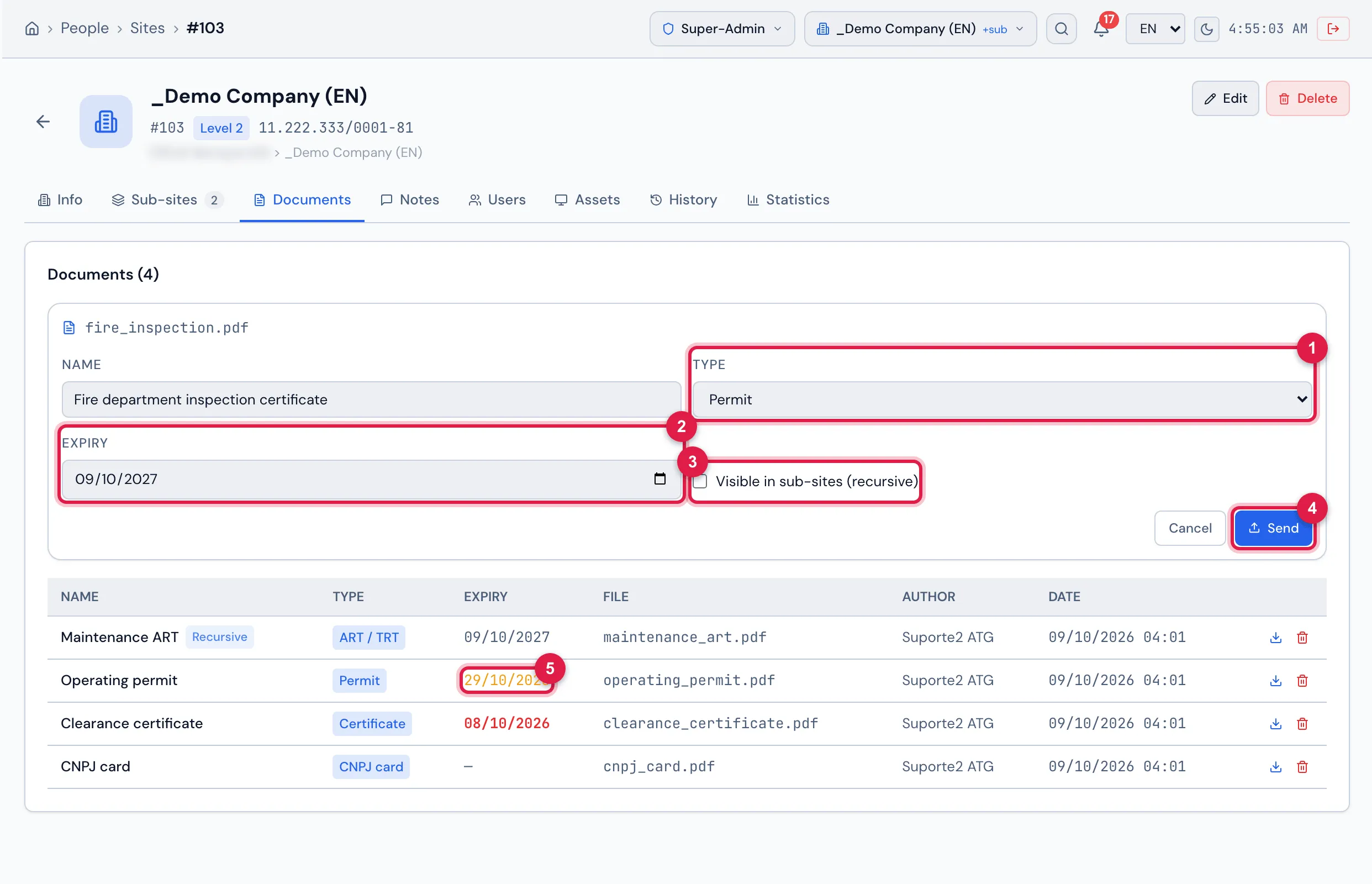
Task: Download the CNPJ card file
Action: [1275, 767]
